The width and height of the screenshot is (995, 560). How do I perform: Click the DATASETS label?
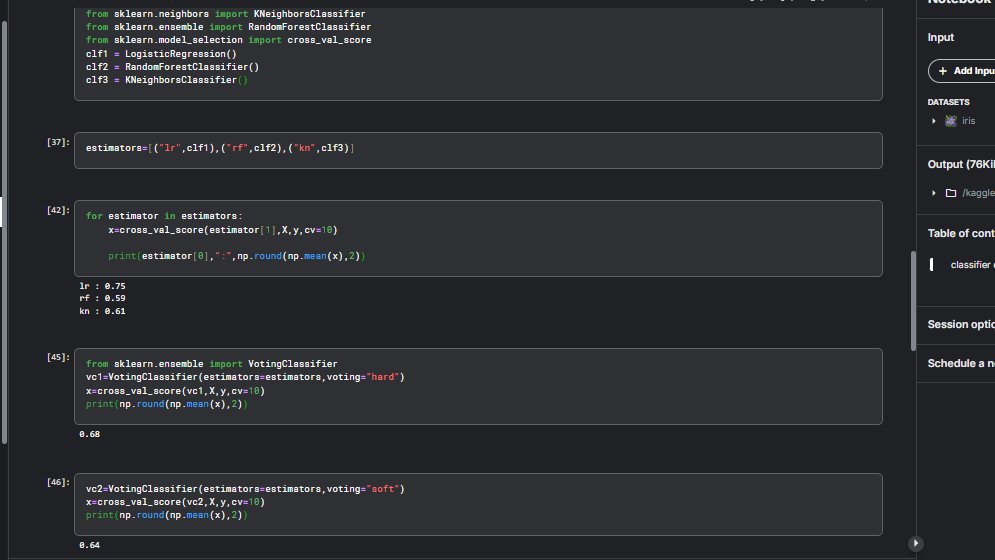tap(948, 102)
